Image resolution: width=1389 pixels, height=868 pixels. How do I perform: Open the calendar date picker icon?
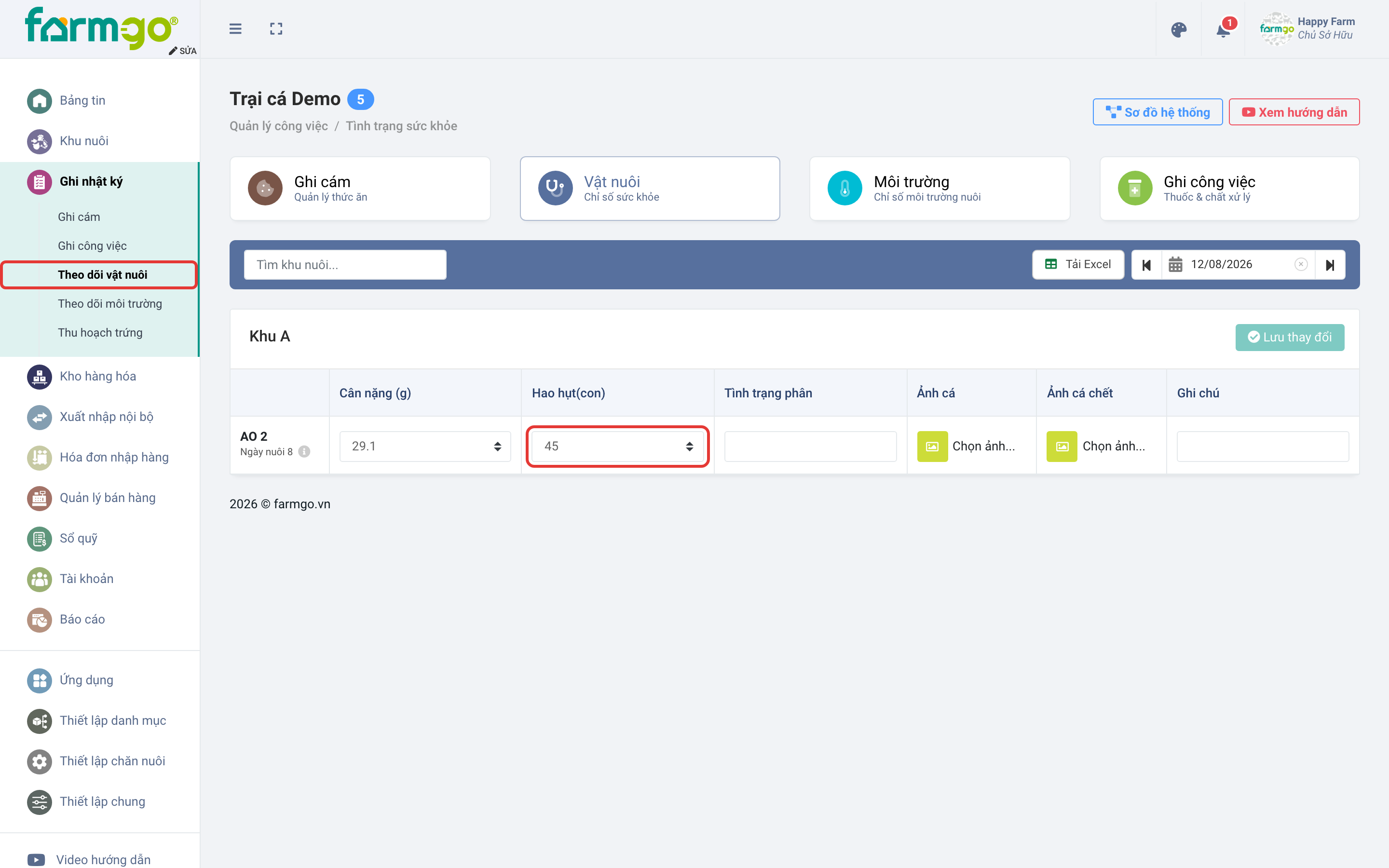coord(1175,264)
